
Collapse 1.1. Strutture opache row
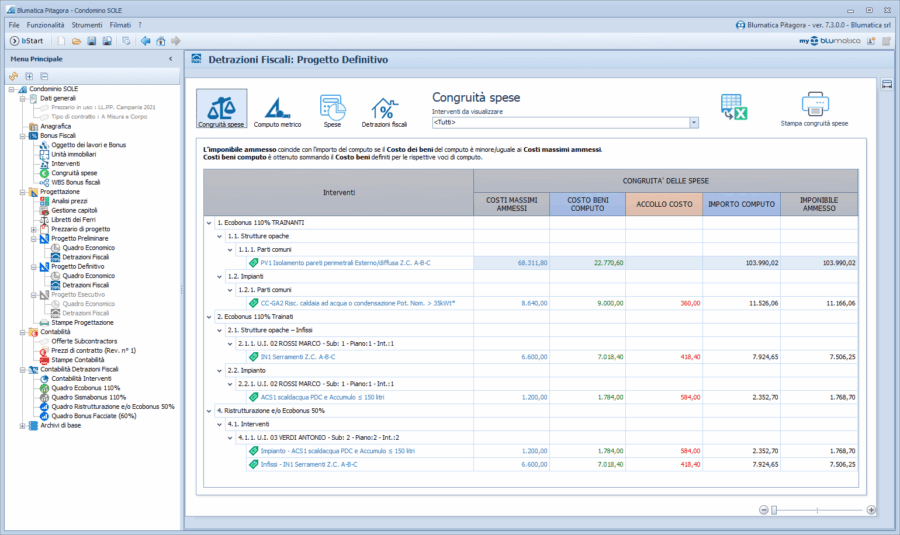click(x=219, y=236)
